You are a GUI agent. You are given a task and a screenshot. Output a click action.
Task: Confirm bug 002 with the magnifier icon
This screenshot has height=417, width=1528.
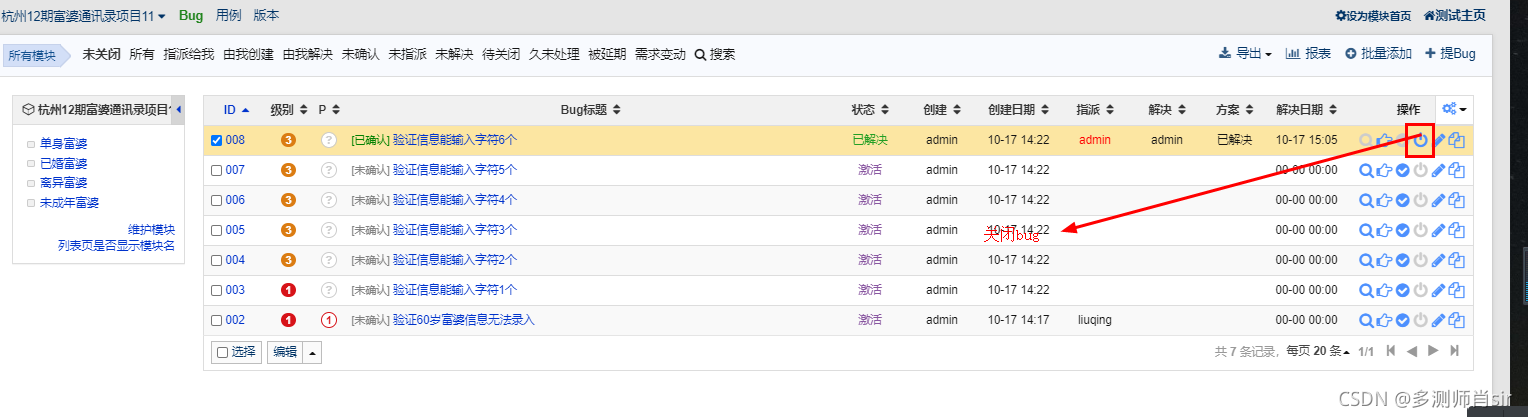click(1366, 320)
